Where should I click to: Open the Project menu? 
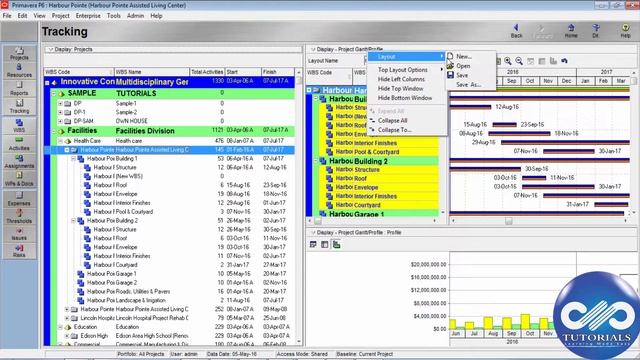pos(60,16)
